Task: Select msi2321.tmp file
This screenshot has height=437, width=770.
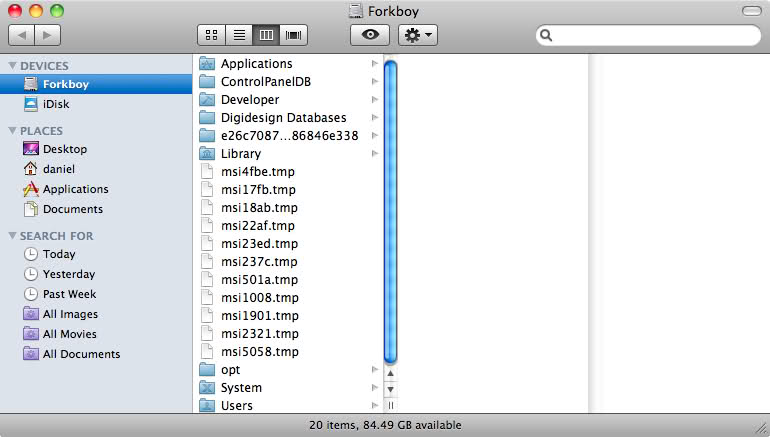Action: [x=289, y=334]
